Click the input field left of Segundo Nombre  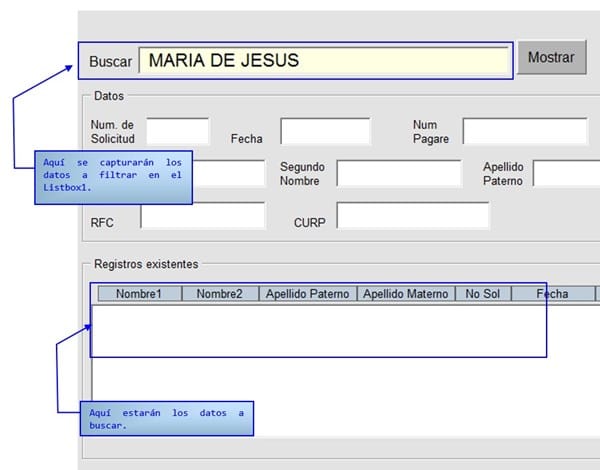coord(229,173)
